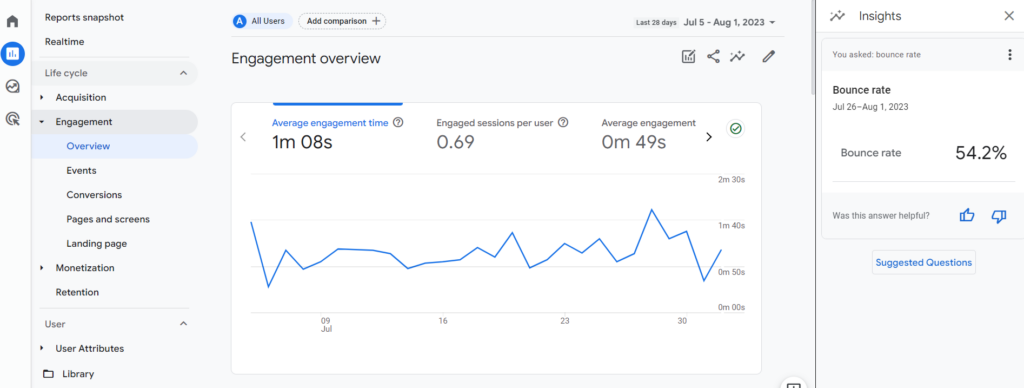
Task: Open Pages and screens report
Action: (108, 219)
